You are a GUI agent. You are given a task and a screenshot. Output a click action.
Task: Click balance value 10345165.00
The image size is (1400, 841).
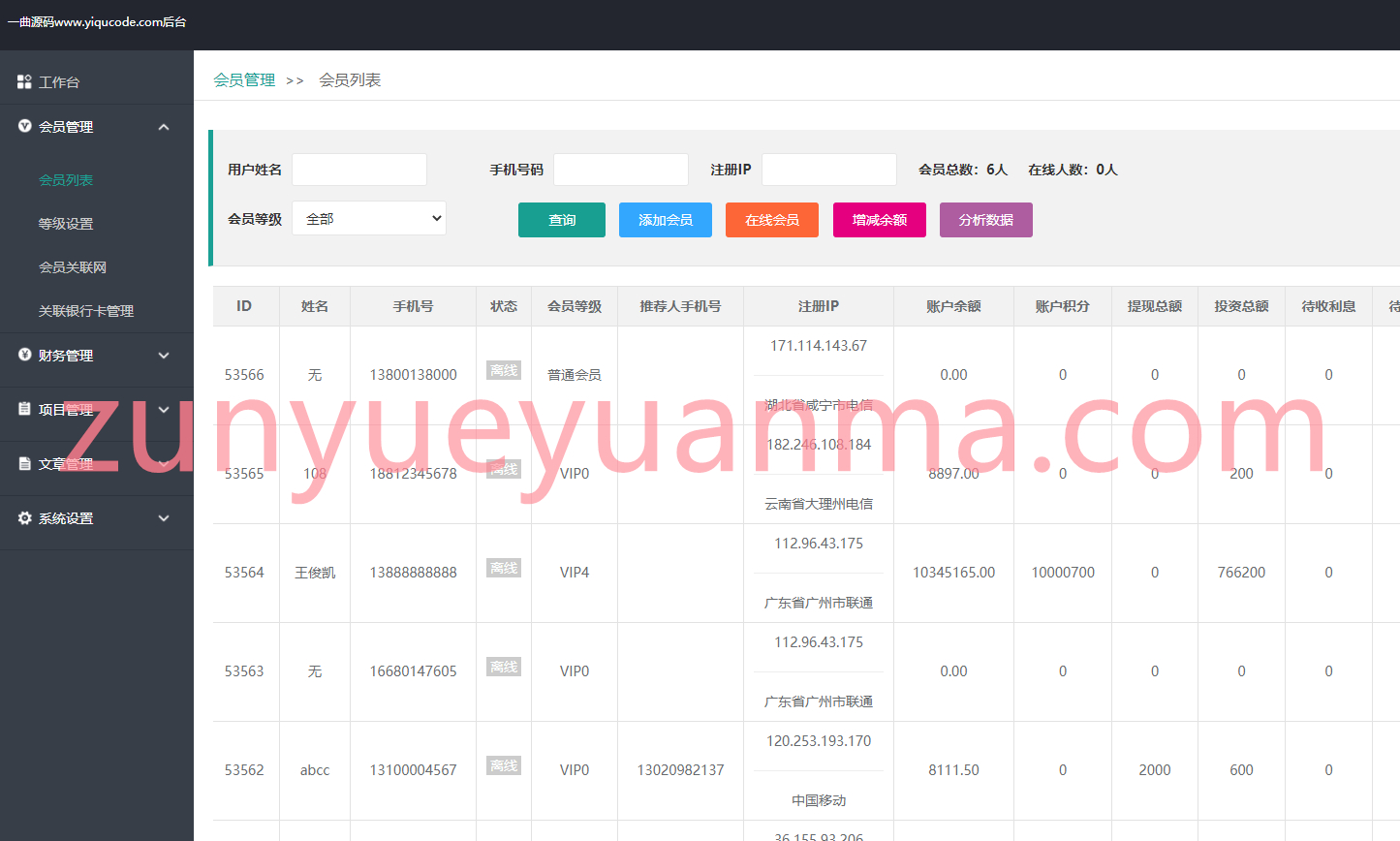[x=953, y=573]
